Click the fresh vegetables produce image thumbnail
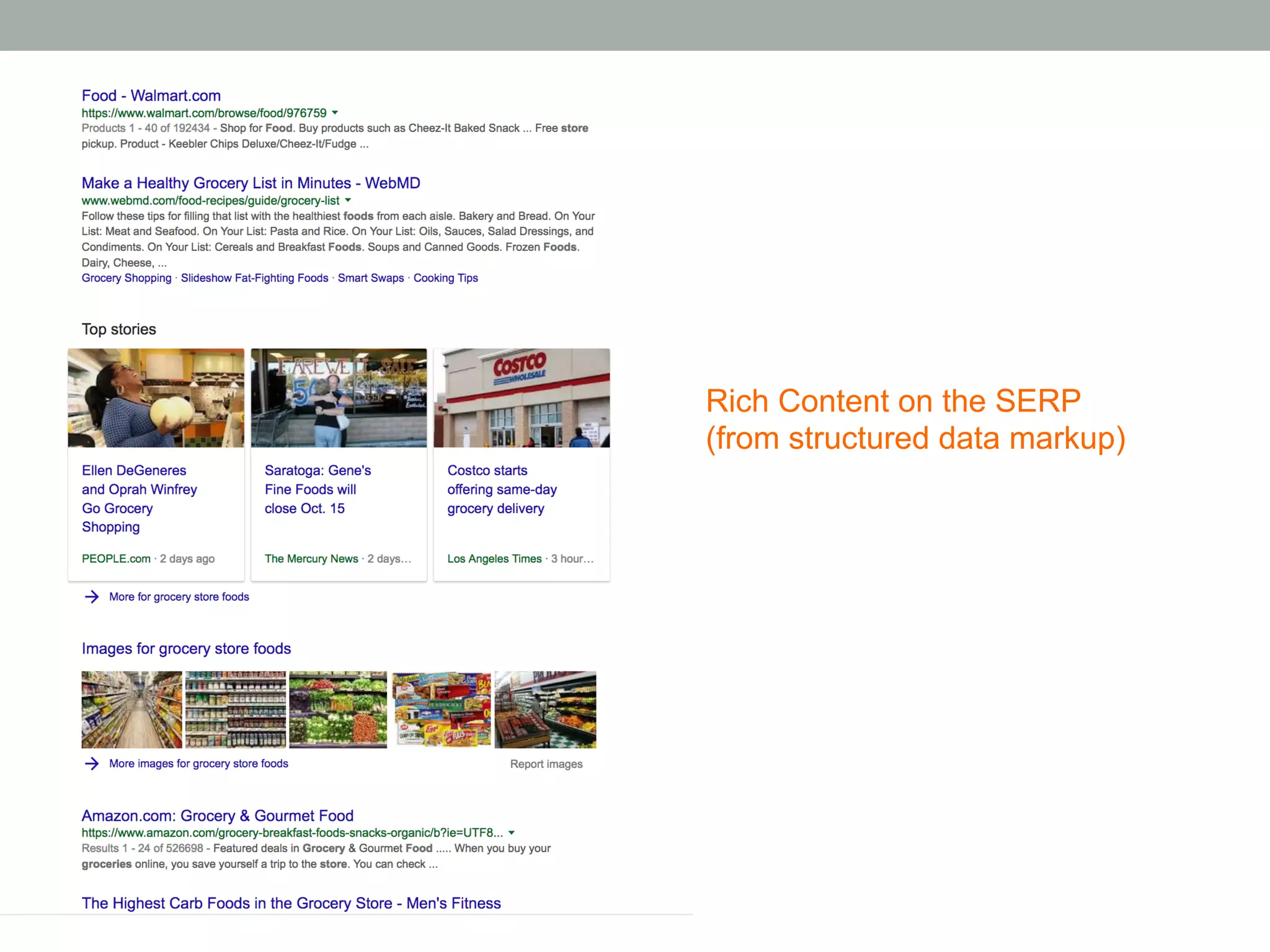The height and width of the screenshot is (952, 1270). 338,710
